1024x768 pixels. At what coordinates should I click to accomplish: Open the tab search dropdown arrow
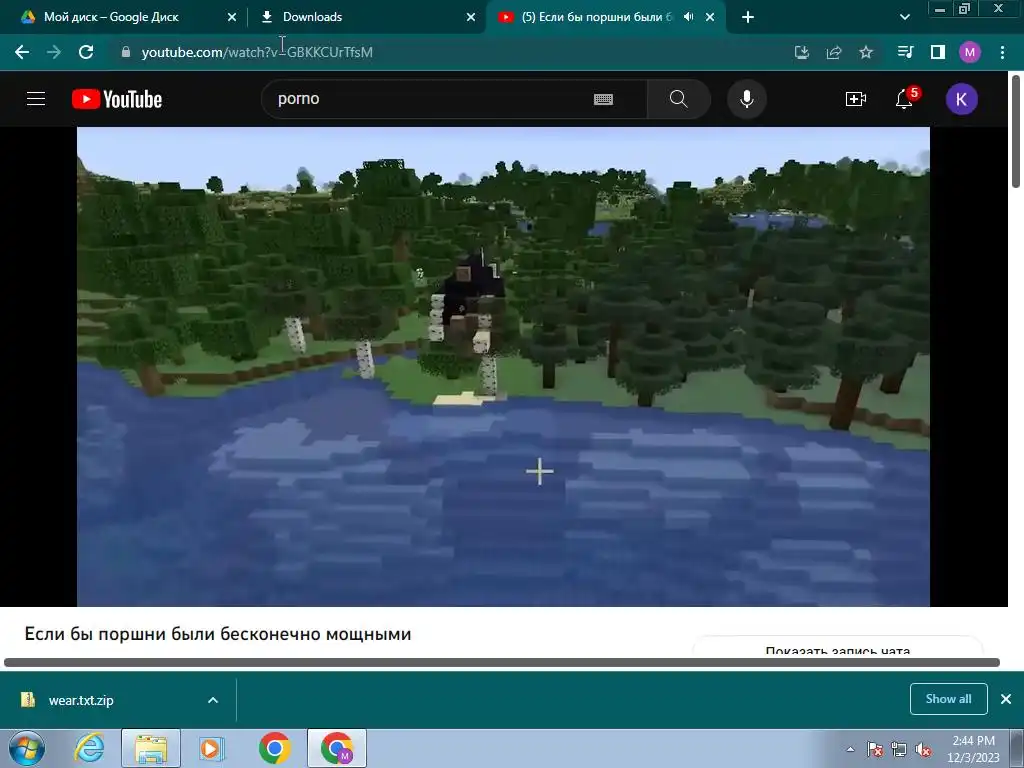pyautogui.click(x=904, y=17)
